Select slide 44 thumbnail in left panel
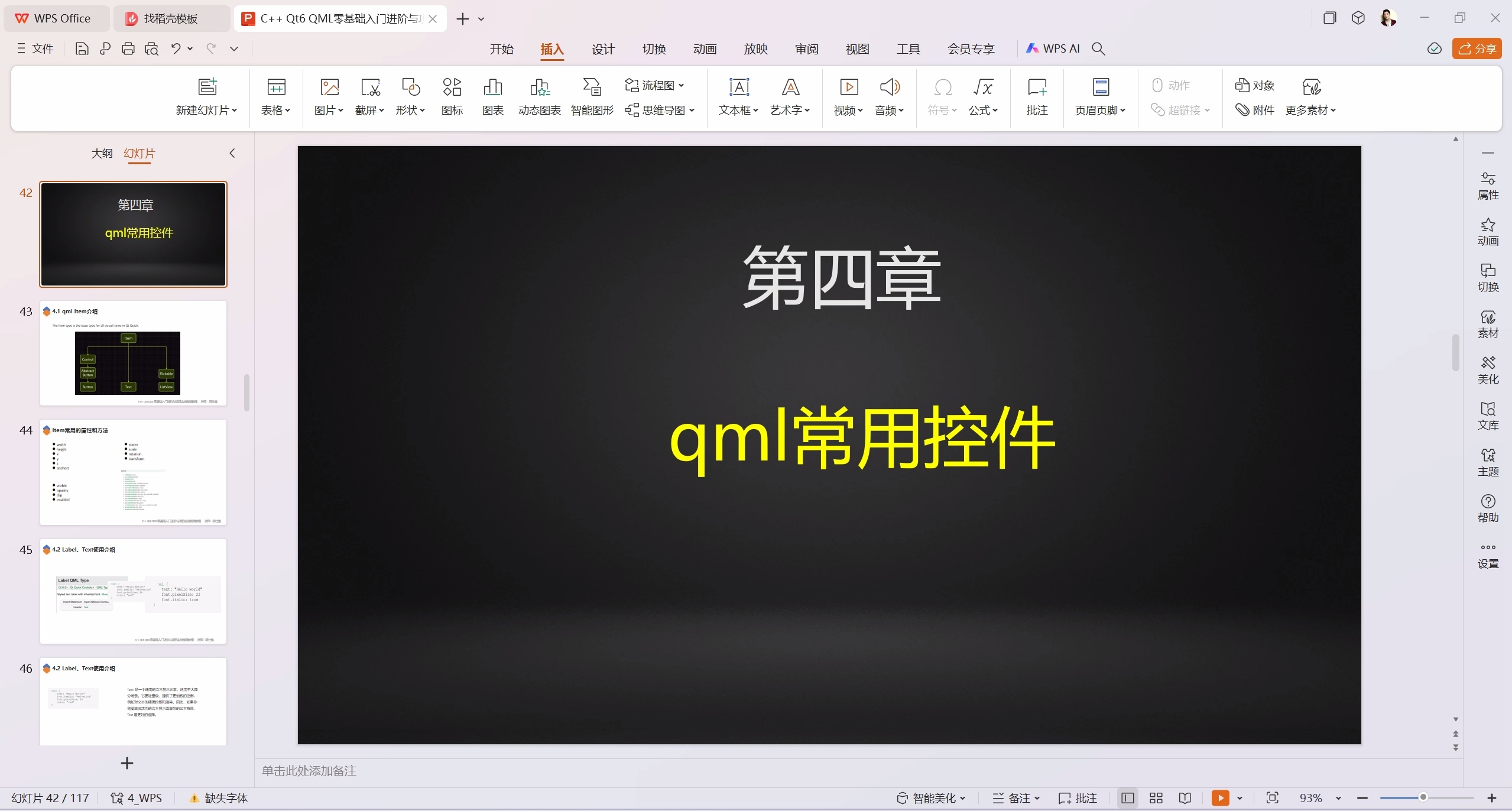The height and width of the screenshot is (811, 1512). (x=133, y=473)
